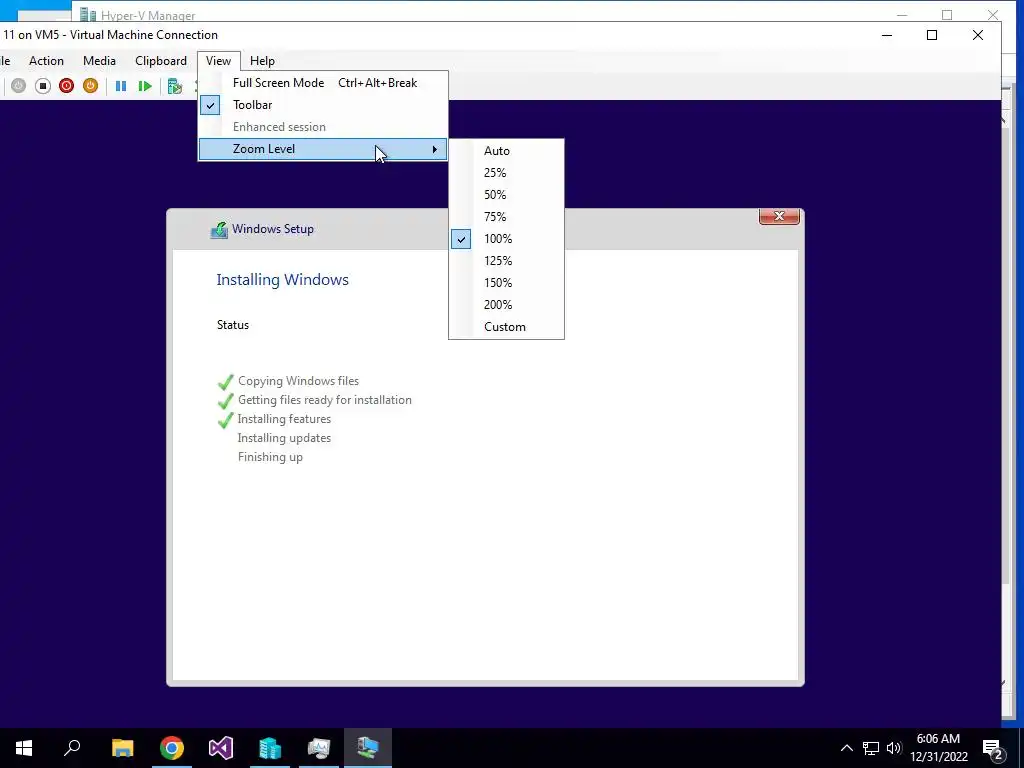Close the Windows Setup dialog with red X
Screen dimensions: 1024x768
click(x=779, y=216)
